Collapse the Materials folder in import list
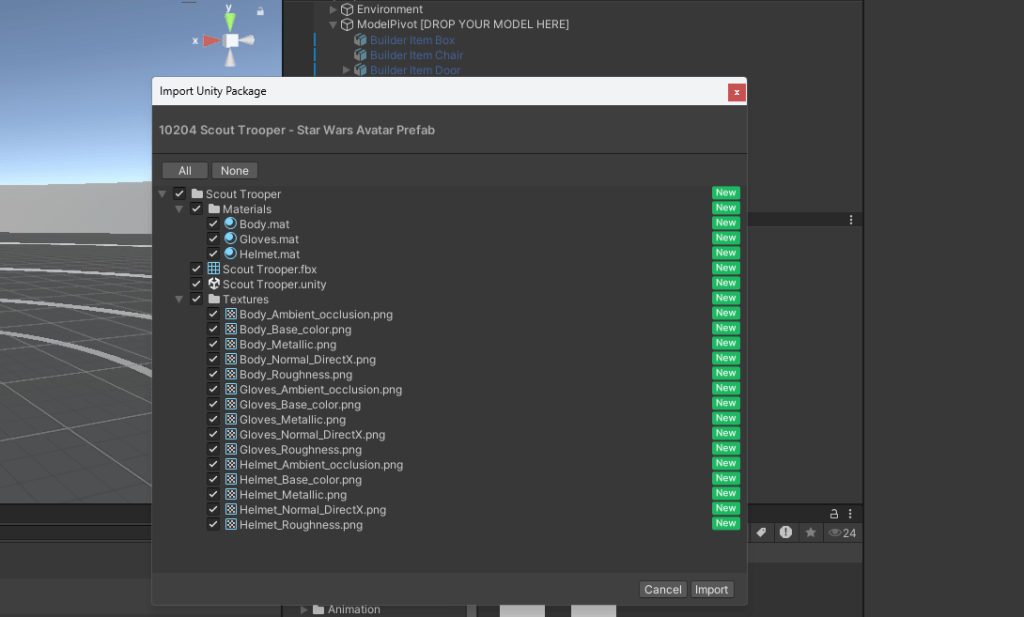Screen dimensions: 1024x617 click(180, 209)
